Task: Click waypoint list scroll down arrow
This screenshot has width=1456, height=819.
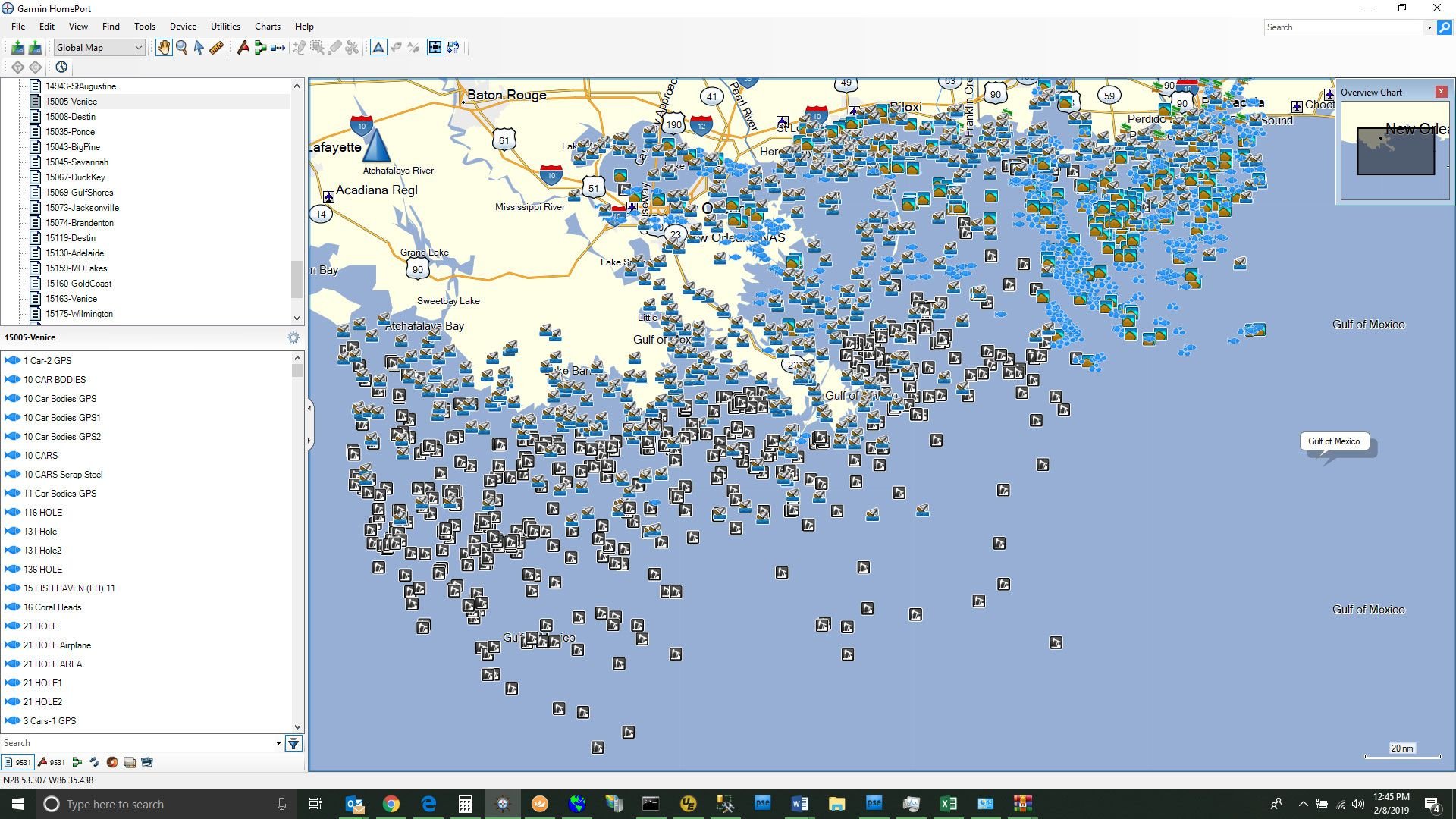Action: [297, 726]
